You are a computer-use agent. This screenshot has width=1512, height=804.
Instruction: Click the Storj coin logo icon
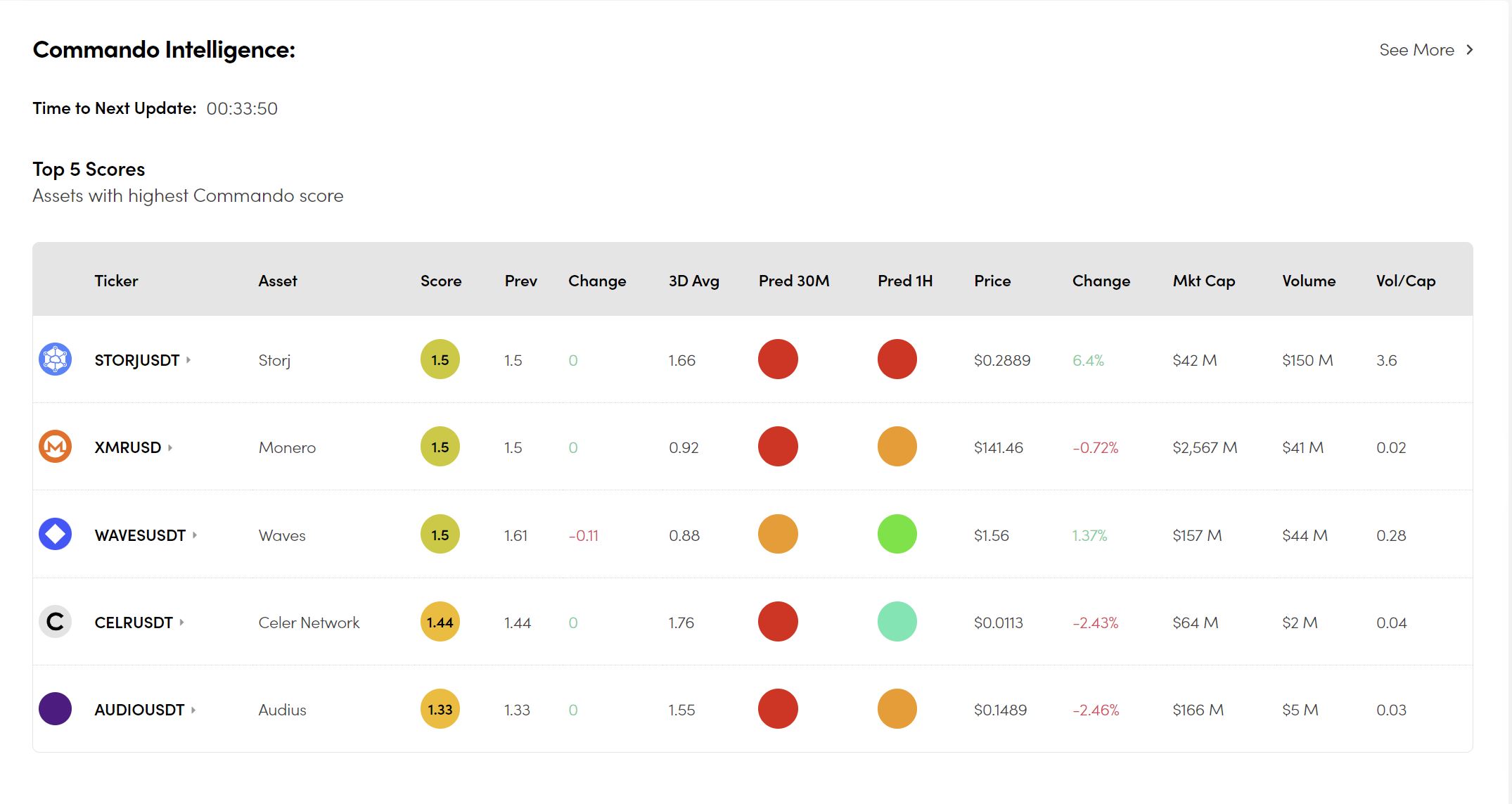click(55, 359)
